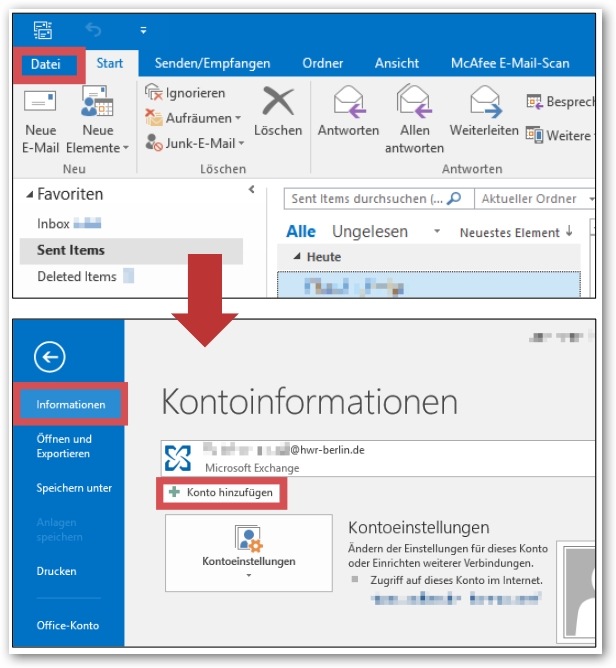616x668 pixels.
Task: Open the account selector with the hwr-berlin.de address
Action: point(378,459)
